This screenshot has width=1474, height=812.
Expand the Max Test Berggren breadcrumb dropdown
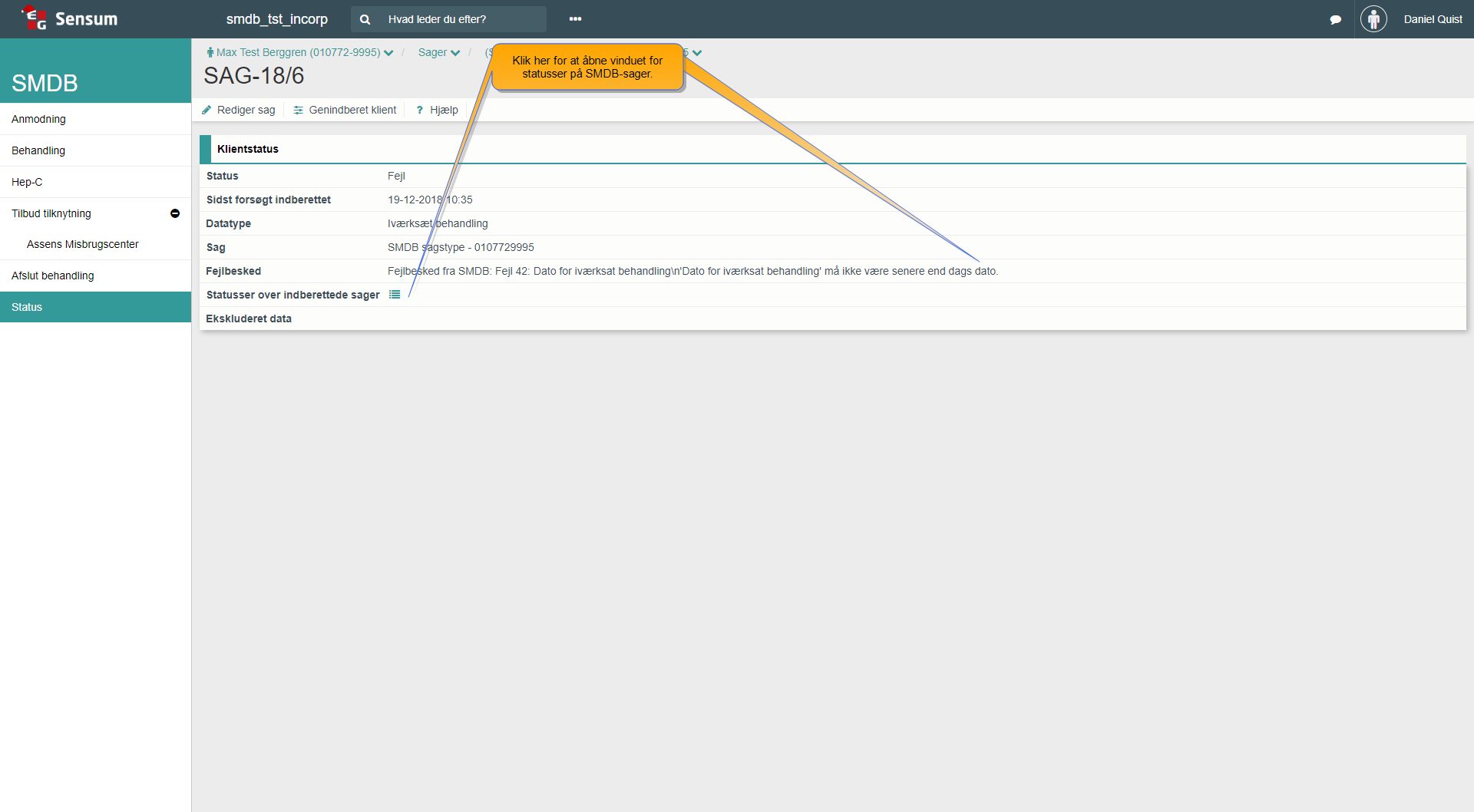coord(388,53)
